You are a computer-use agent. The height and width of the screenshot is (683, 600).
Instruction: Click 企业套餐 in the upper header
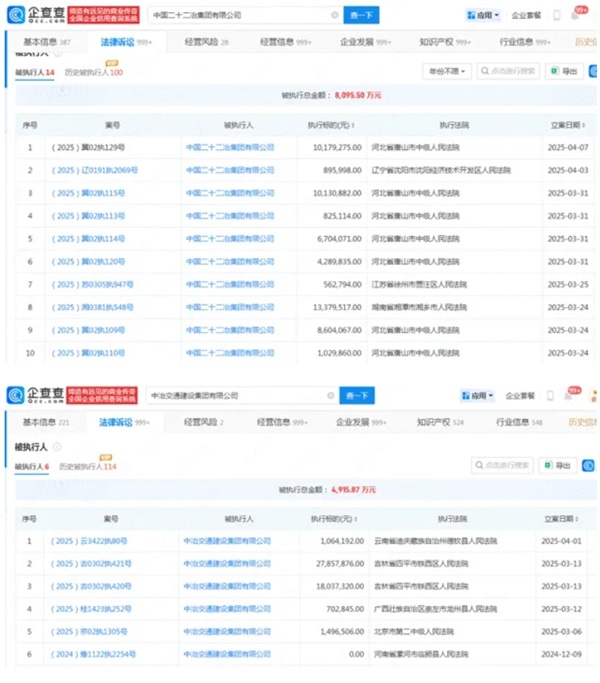(526, 16)
